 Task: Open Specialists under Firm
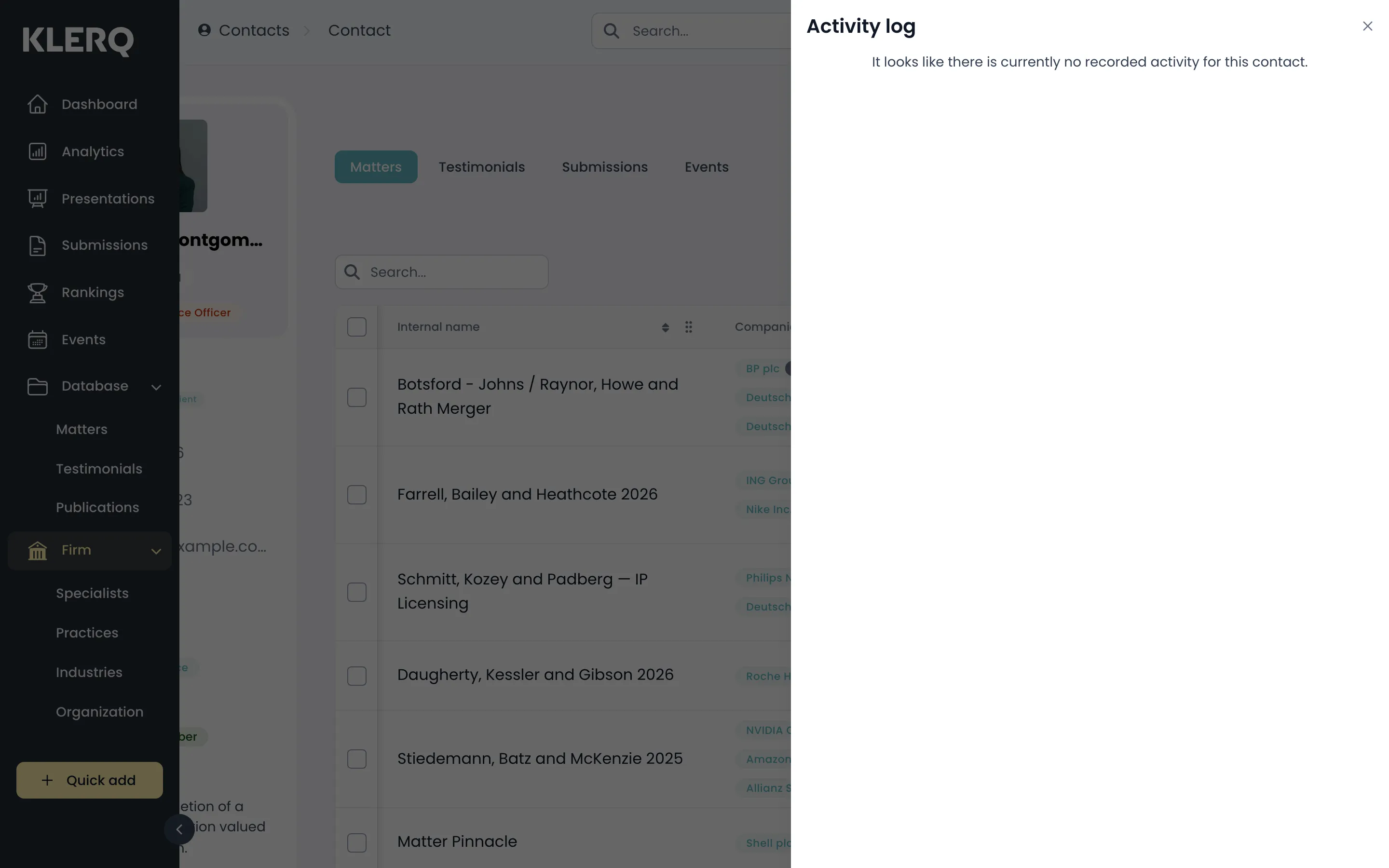tap(92, 594)
